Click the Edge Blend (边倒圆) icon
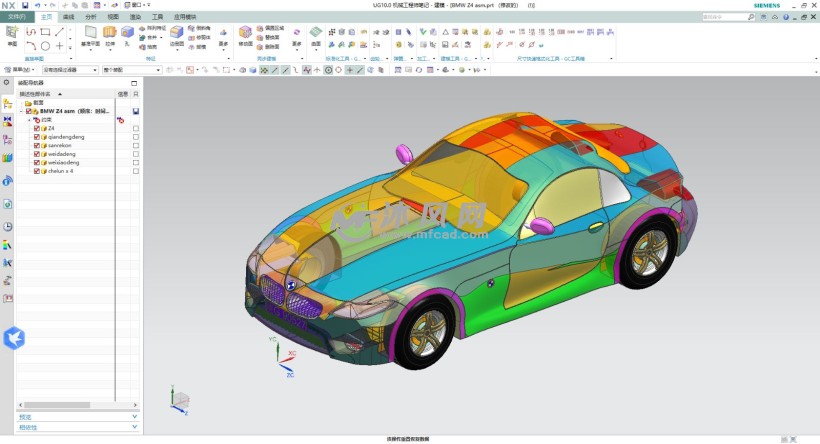The height and width of the screenshot is (444, 820). tap(177, 33)
